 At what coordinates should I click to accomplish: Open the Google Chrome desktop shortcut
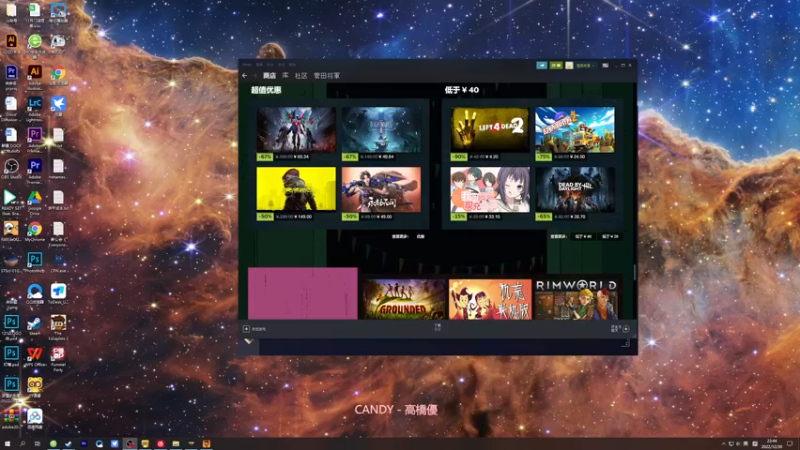pyautogui.click(x=58, y=76)
